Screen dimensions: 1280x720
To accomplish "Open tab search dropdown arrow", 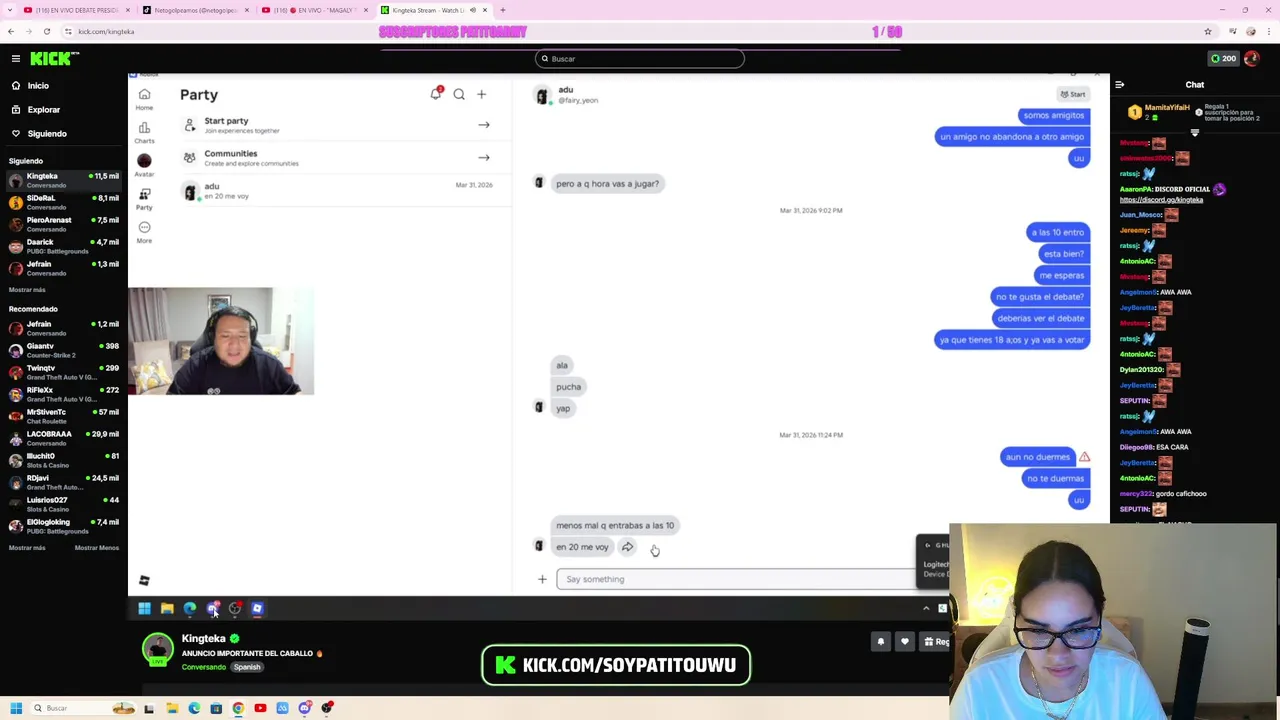I will [10, 10].
